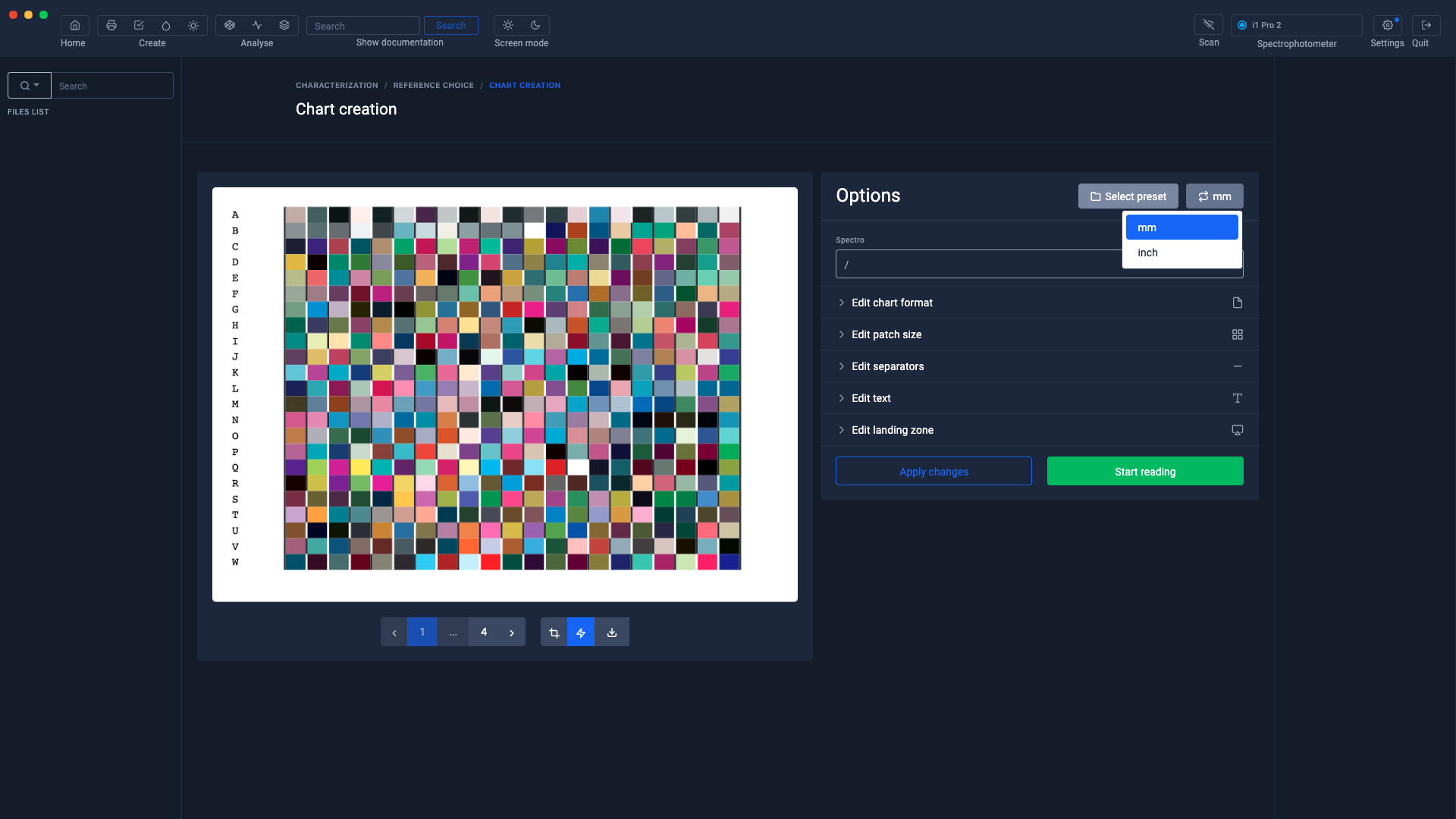
Task: Click the files list search field
Action: 112,86
